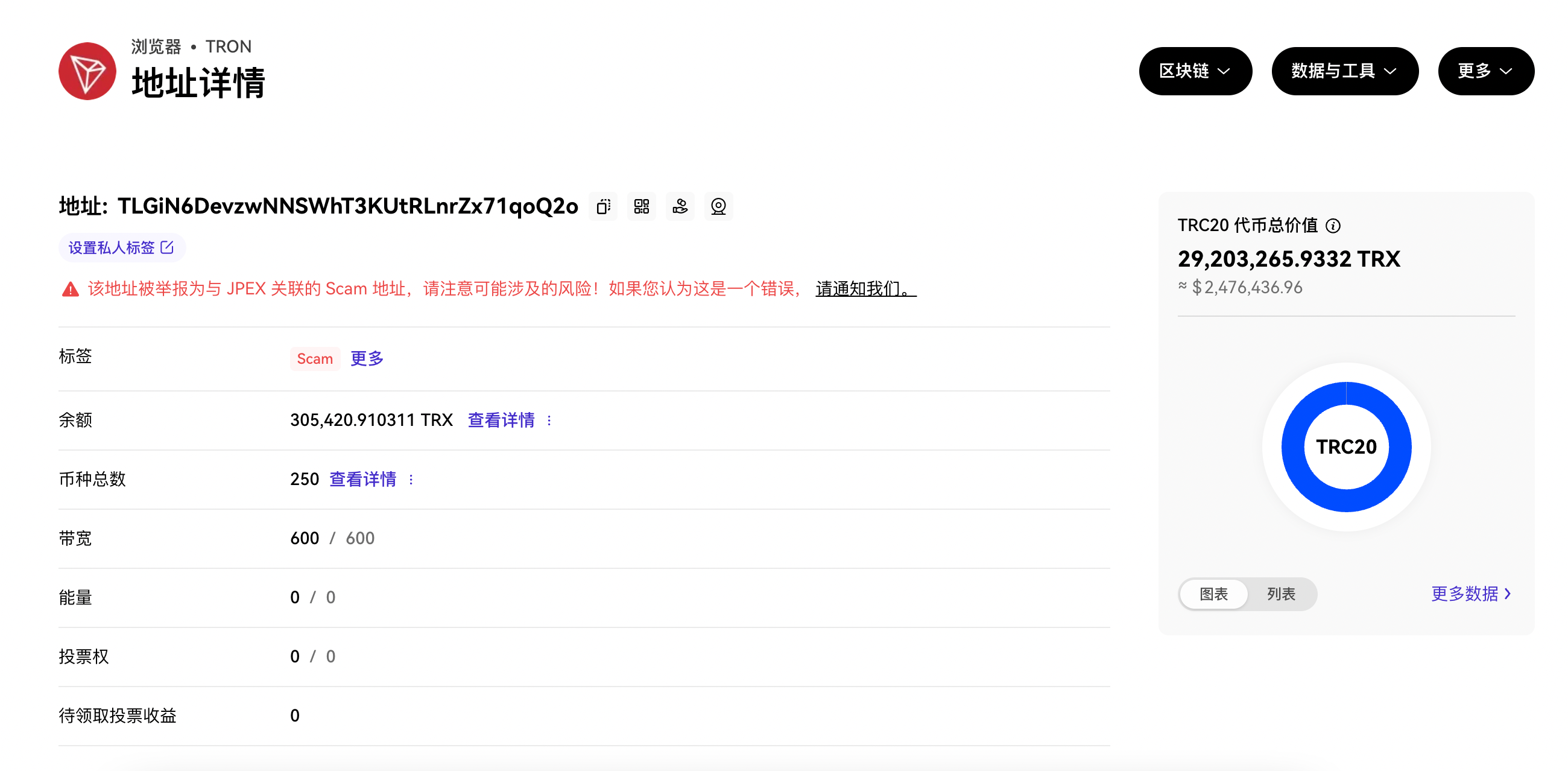Copy the address with the copy icon

(603, 206)
